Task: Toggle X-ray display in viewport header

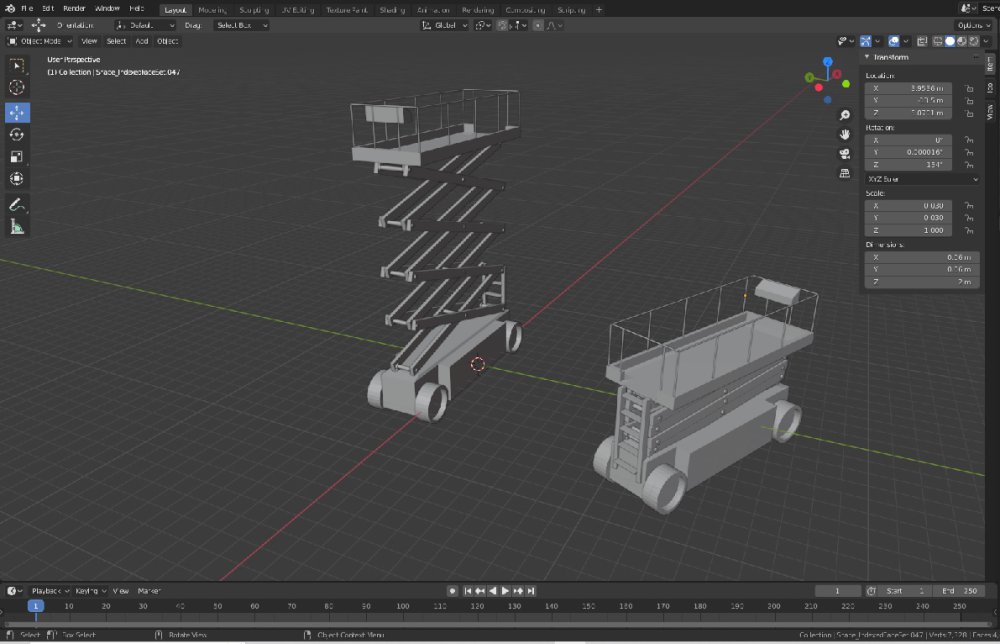Action: [x=921, y=41]
